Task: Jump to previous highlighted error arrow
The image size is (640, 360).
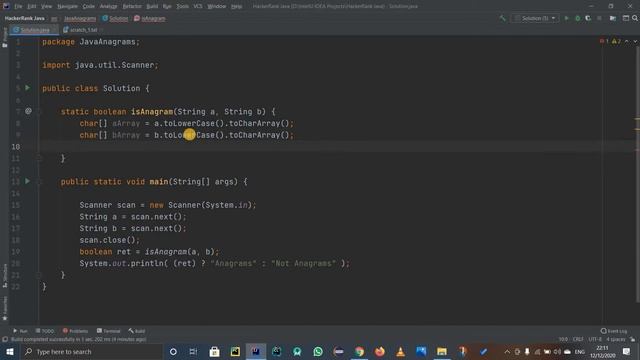Action: [627, 41]
